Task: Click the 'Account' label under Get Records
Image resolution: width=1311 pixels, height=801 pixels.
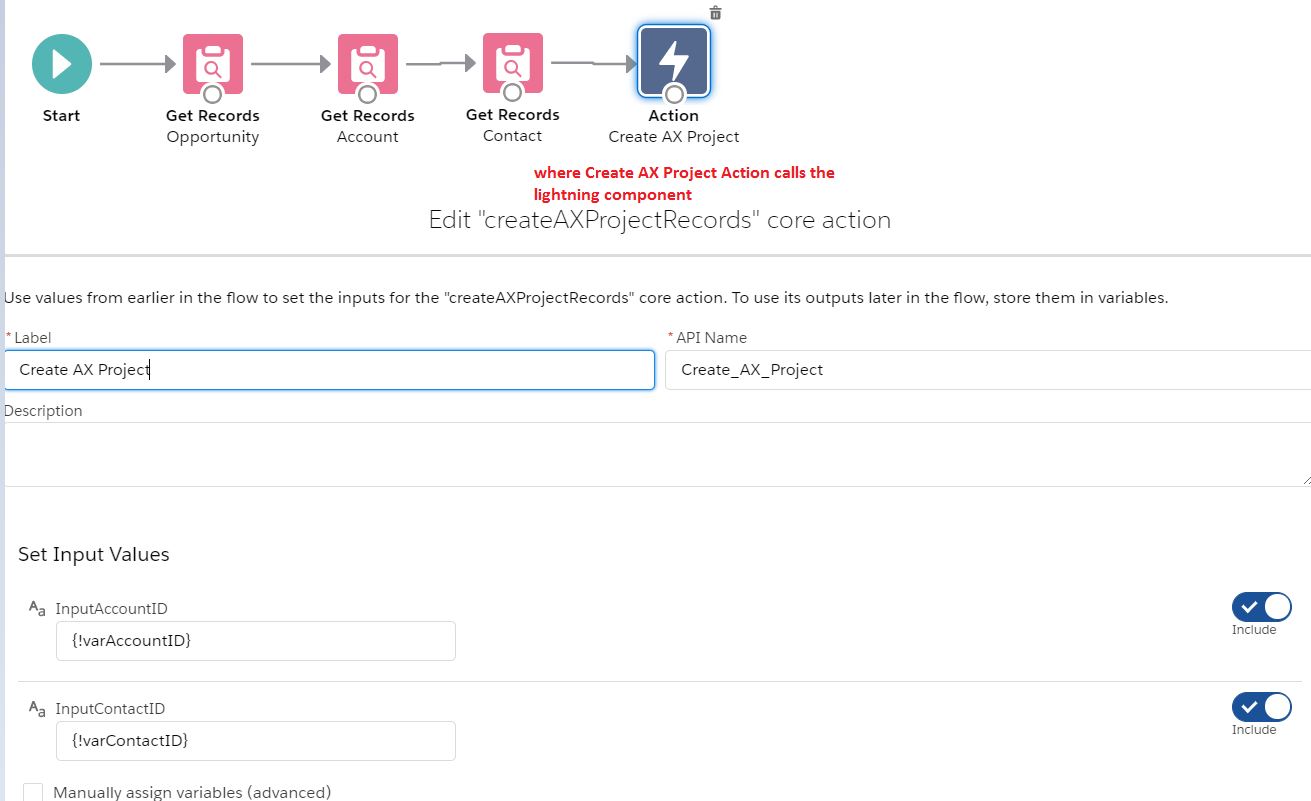Action: 368,137
